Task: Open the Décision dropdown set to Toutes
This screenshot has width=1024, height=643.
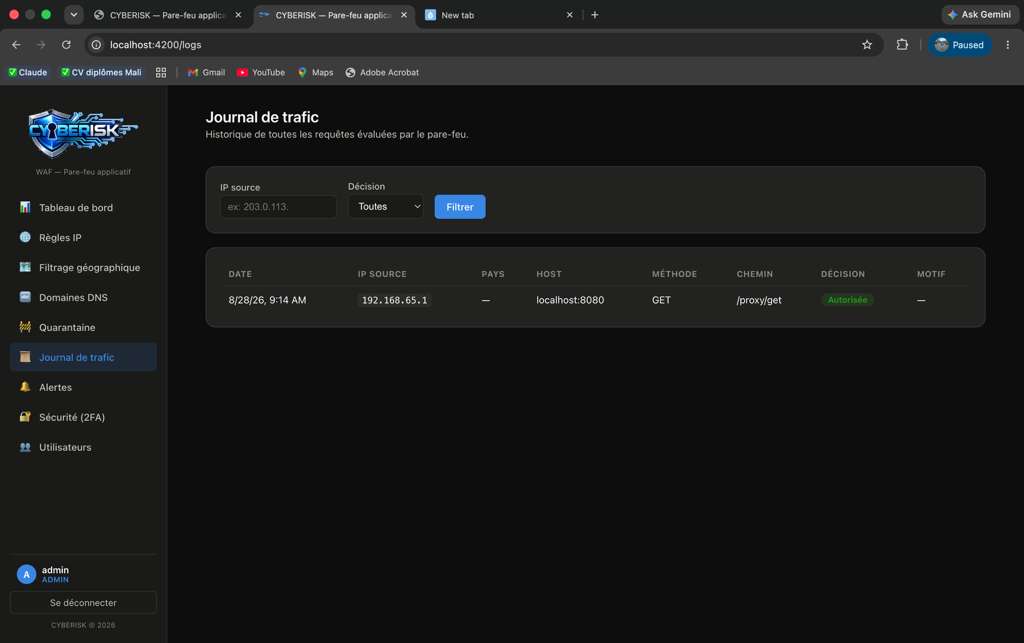Action: coord(385,206)
